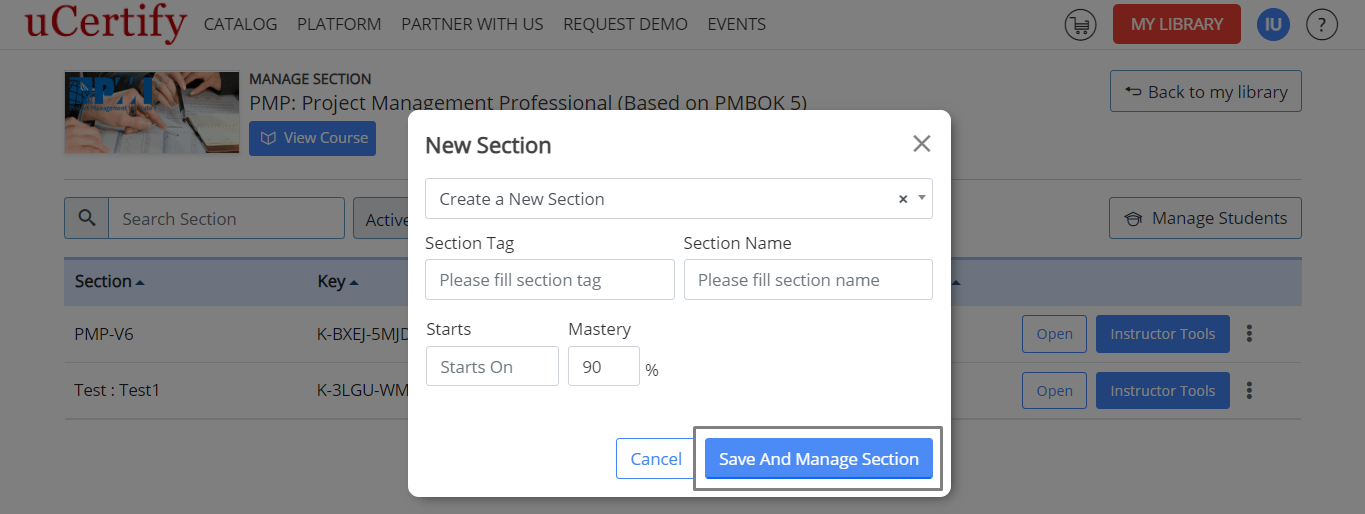Image resolution: width=1365 pixels, height=514 pixels.
Task: Click Test : Test1 section name
Action: pyautogui.click(x=117, y=391)
